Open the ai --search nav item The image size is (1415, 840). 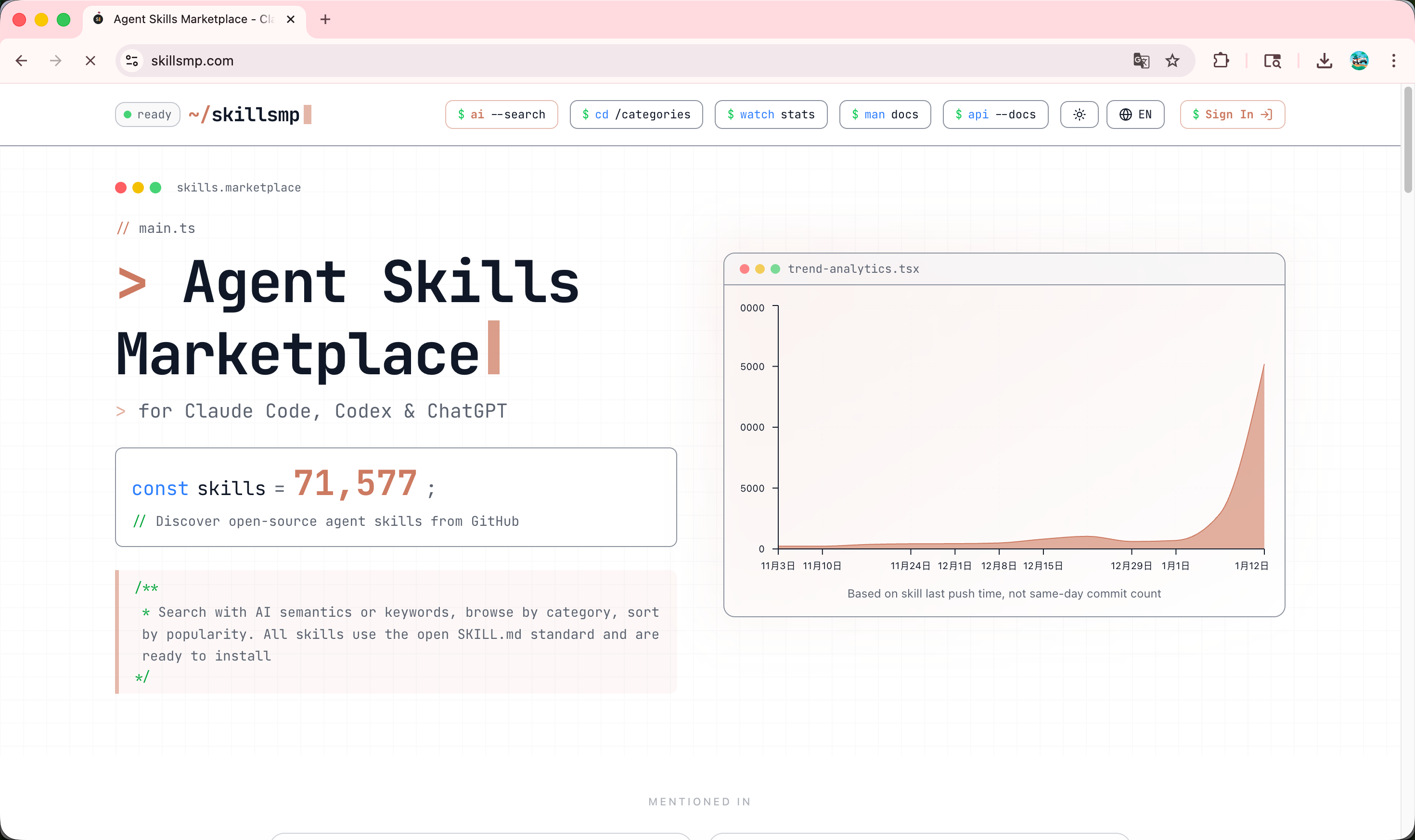(x=501, y=115)
